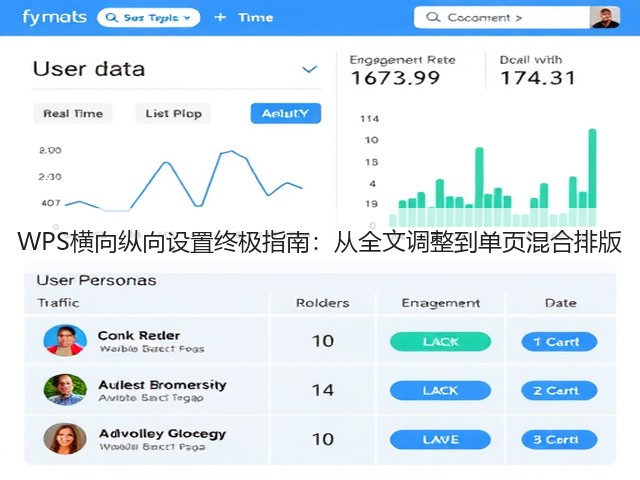Viewport: 640px width, 480px height.
Task: Switch to the List Plop tab
Action: (x=173, y=113)
